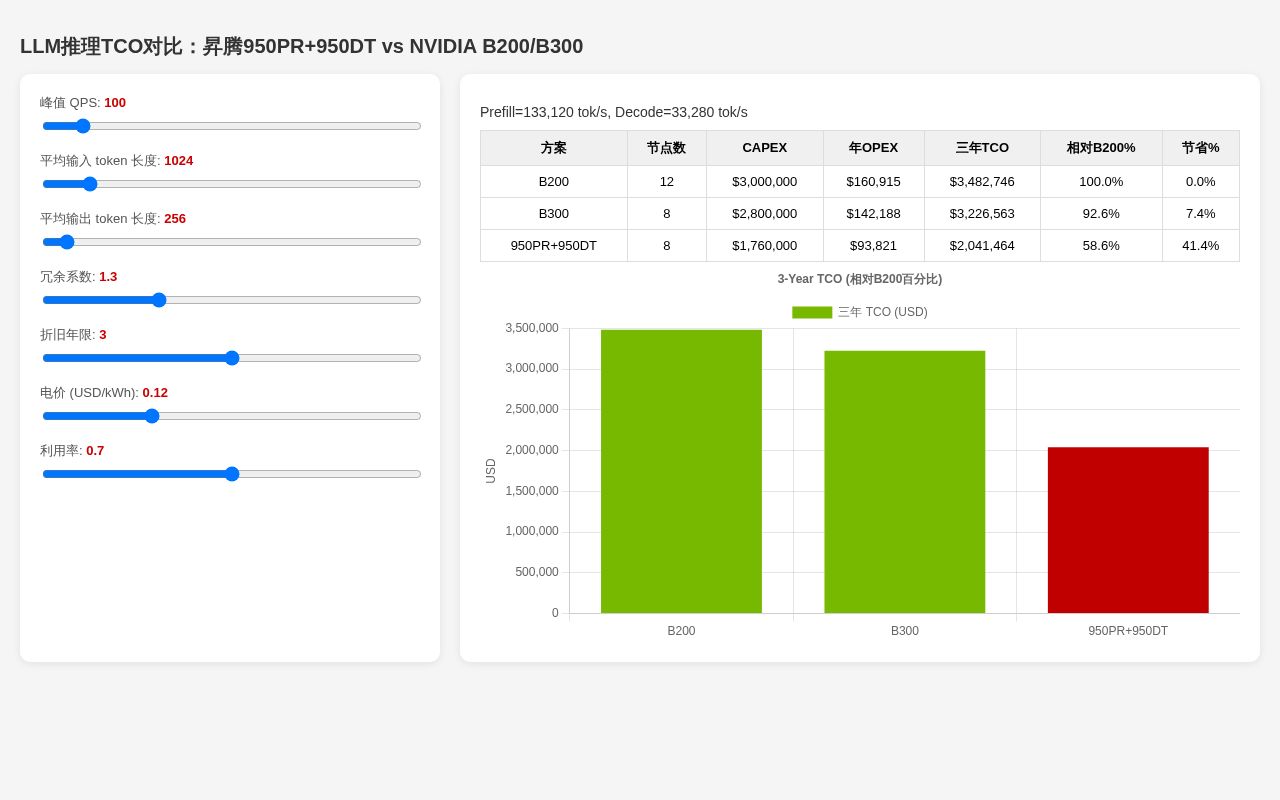Click the 2,000,000 y-axis tick label
The image size is (1280, 800).
click(532, 450)
